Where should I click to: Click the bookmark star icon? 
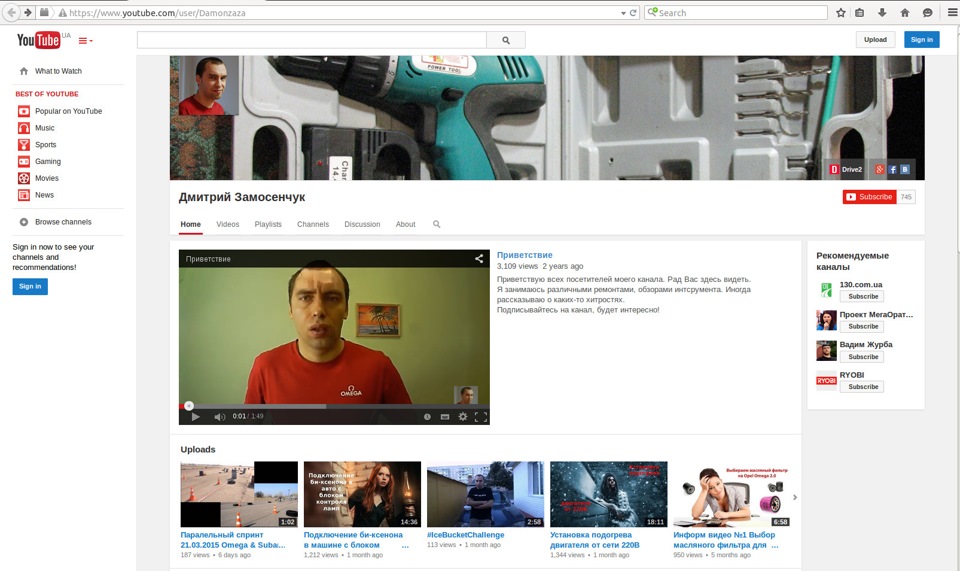(x=841, y=13)
